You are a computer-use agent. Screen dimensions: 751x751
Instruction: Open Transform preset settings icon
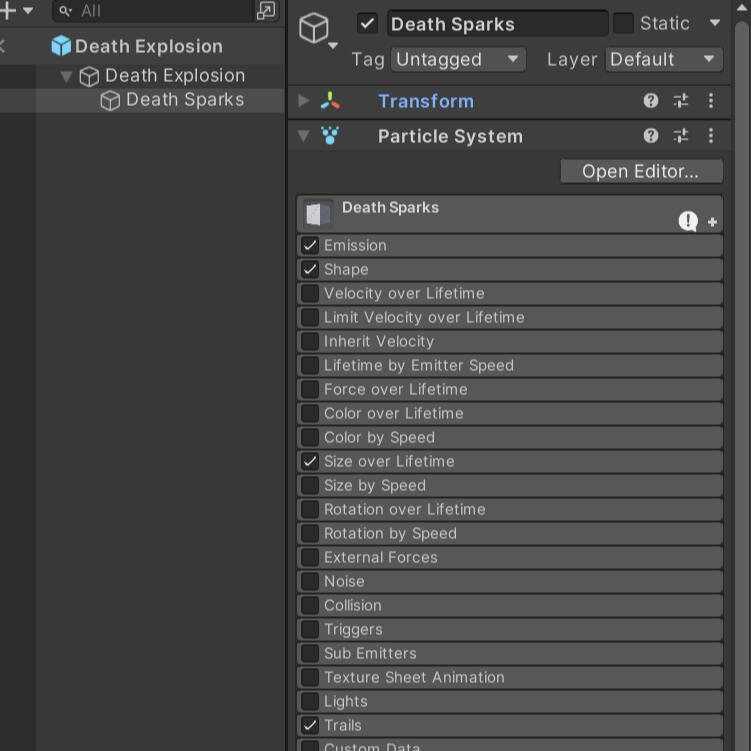681,101
